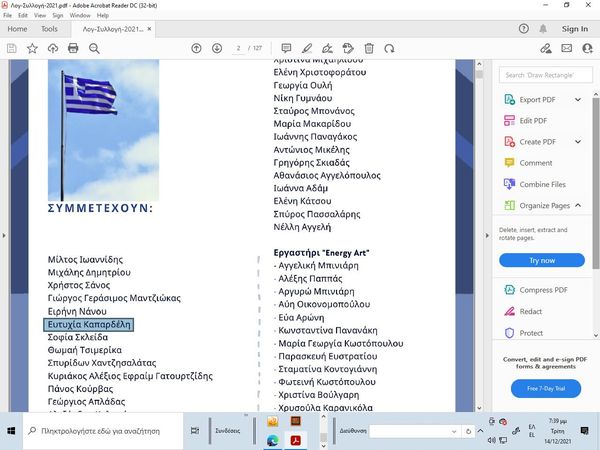Image resolution: width=600 pixels, height=450 pixels.
Task: Print the document
Action: pos(73,48)
